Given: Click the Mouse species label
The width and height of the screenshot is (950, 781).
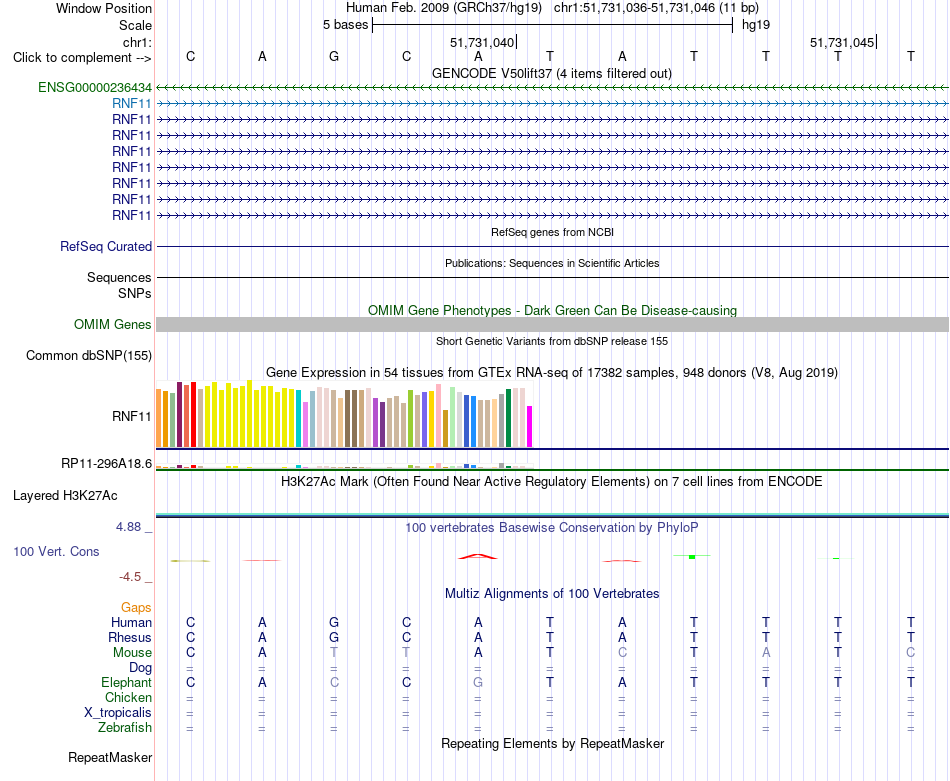Looking at the screenshot, I should click(x=132, y=653).
